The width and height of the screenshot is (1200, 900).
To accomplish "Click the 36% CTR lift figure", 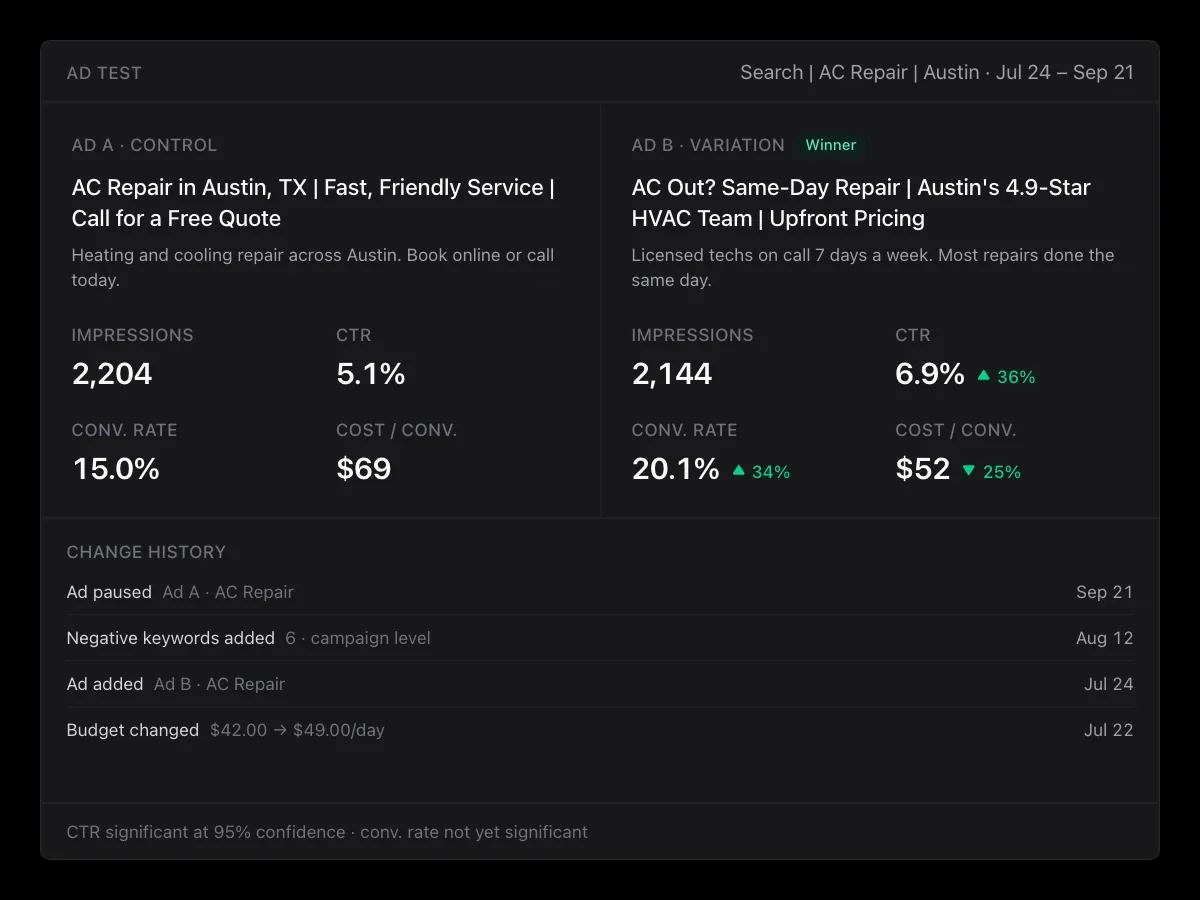I will pos(1016,377).
